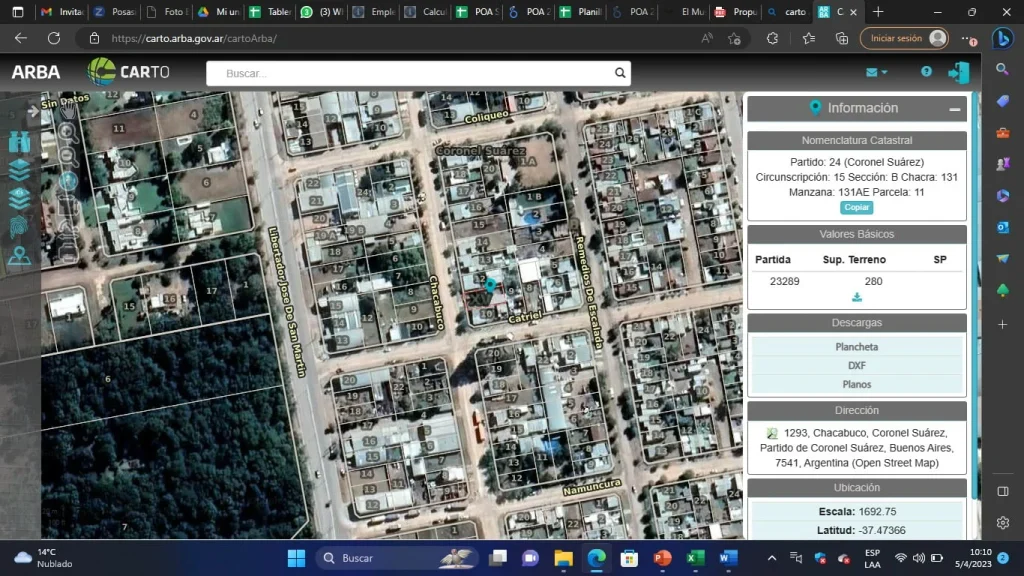Open the DXF download link
Viewport: 1024px width, 576px height.
(x=856, y=366)
